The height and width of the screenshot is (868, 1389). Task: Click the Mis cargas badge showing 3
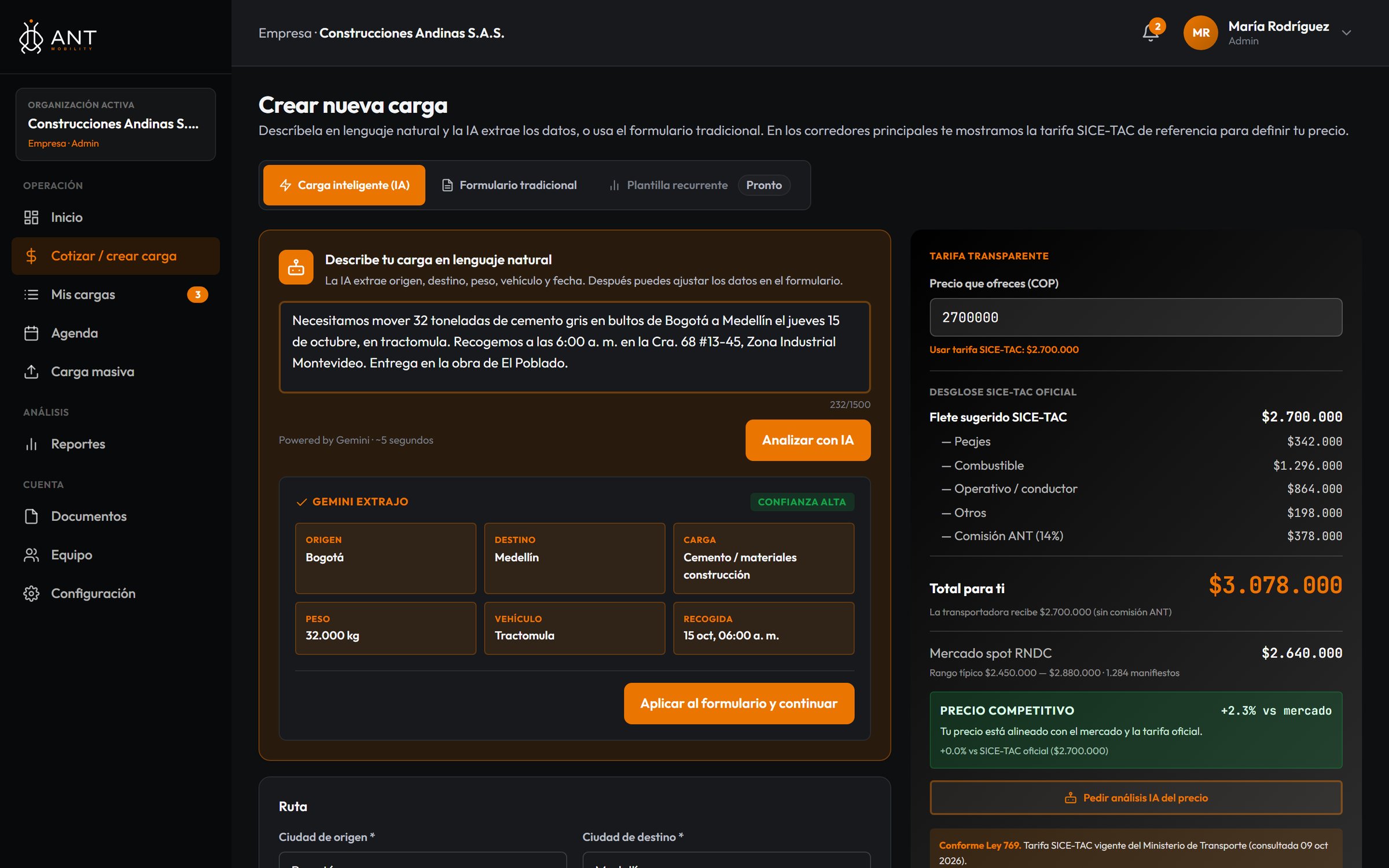pos(197,295)
